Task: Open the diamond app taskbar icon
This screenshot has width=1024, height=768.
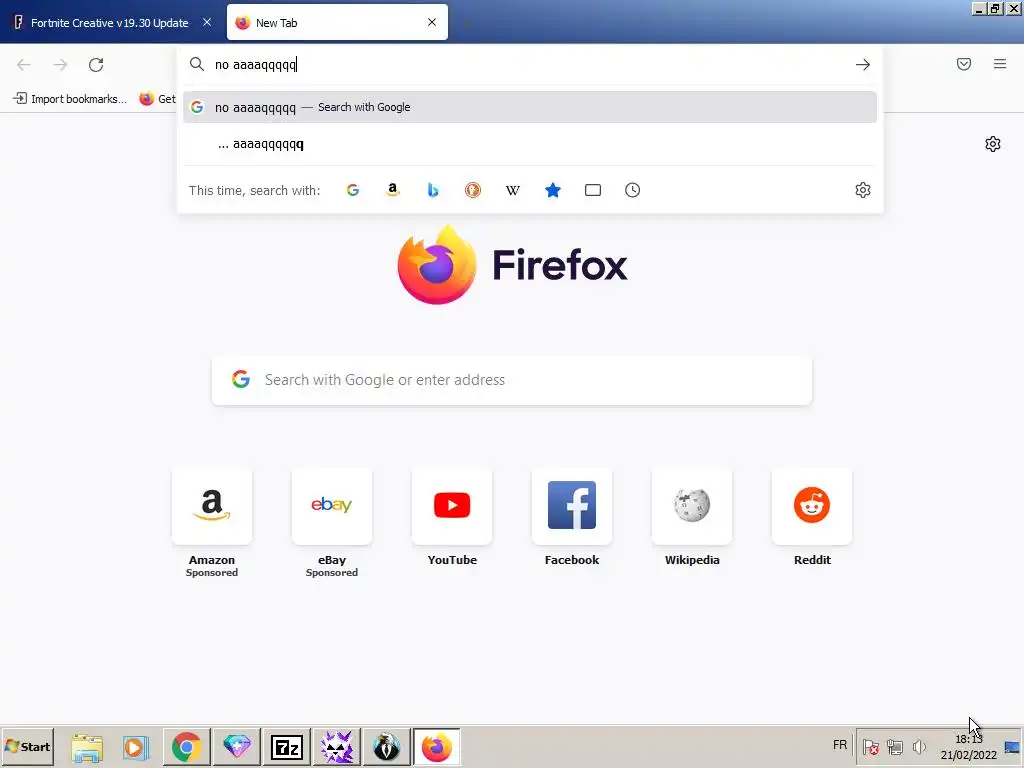Action: (x=236, y=747)
